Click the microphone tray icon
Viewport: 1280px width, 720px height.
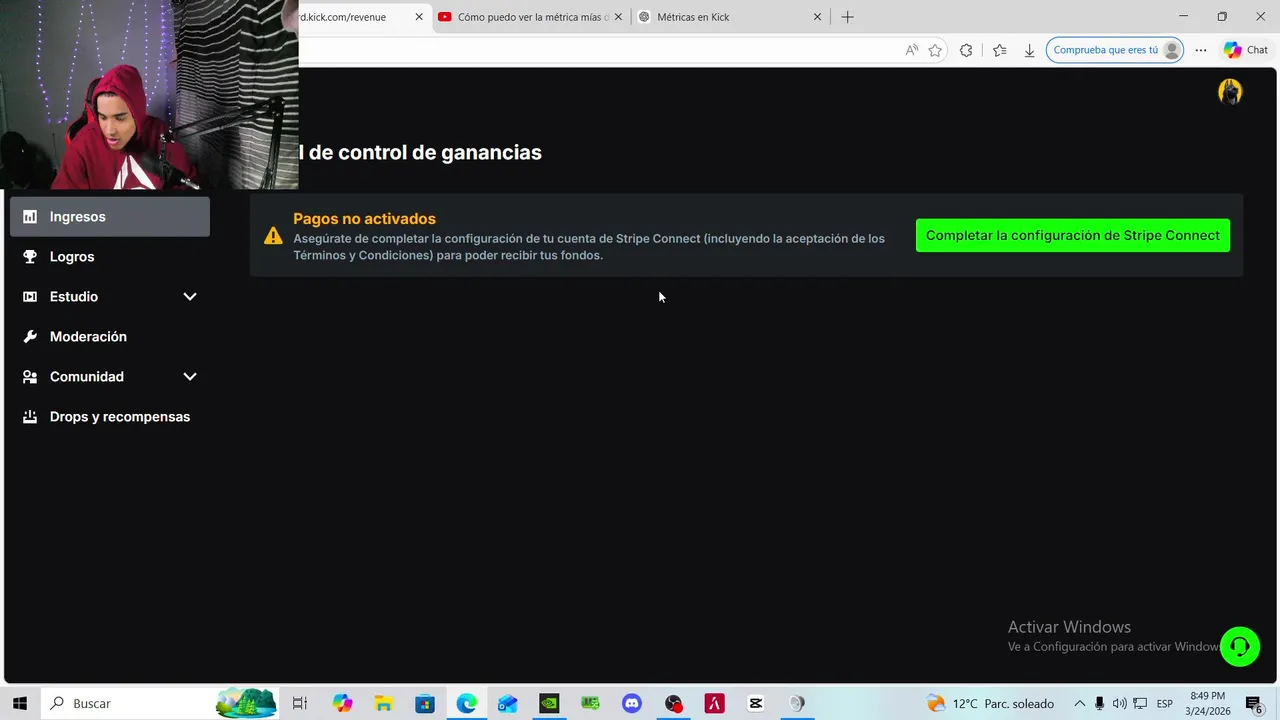(1100, 703)
